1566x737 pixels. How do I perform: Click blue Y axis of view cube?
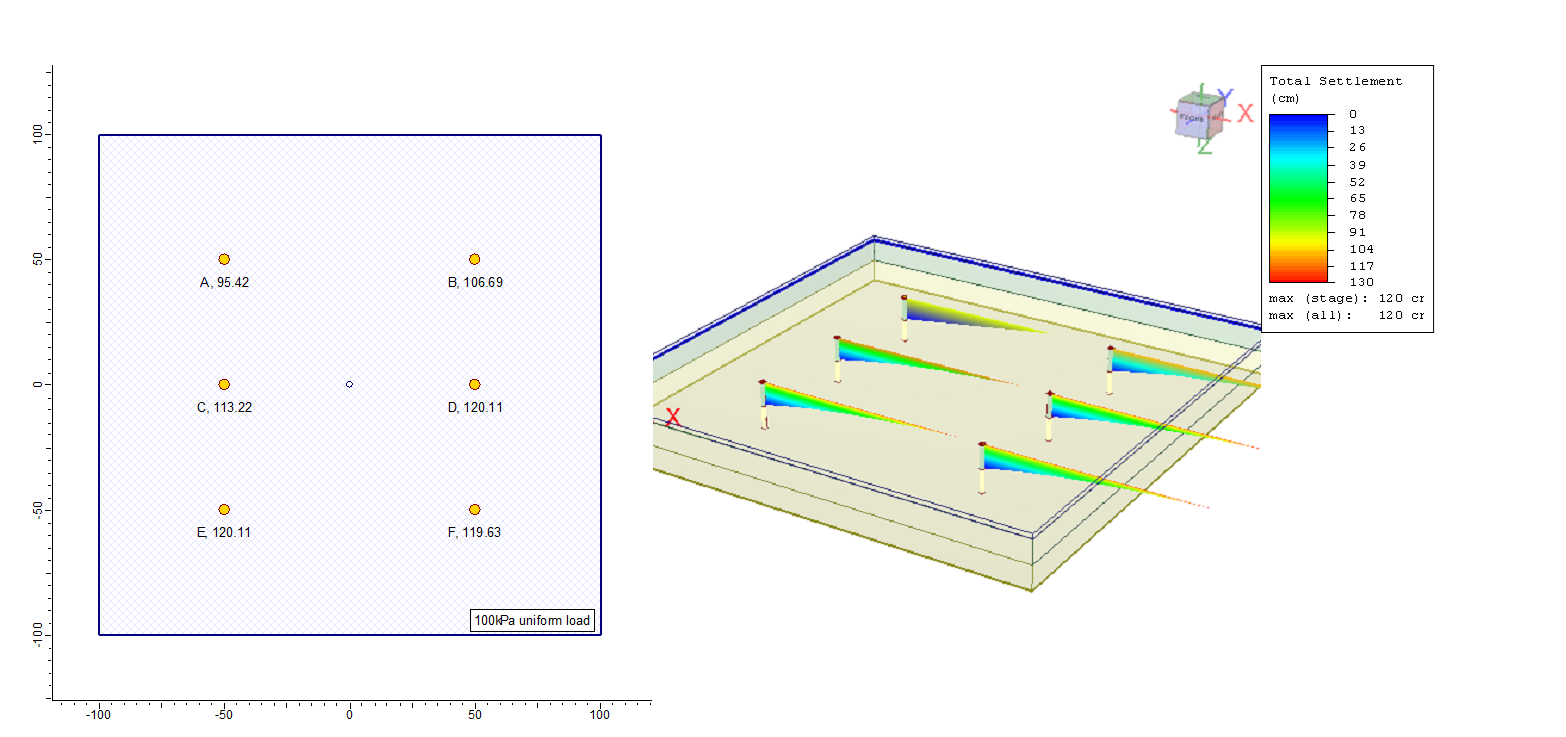coord(1225,97)
